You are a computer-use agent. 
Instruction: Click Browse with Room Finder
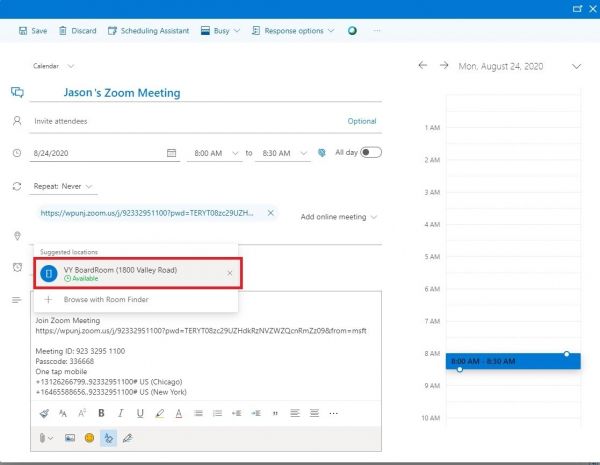[x=107, y=299]
